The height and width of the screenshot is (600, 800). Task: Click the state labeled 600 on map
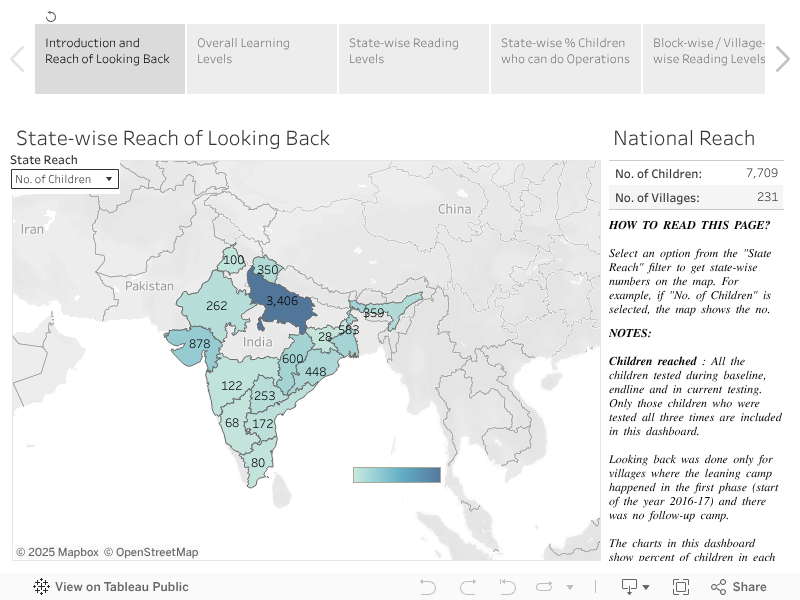tap(292, 359)
